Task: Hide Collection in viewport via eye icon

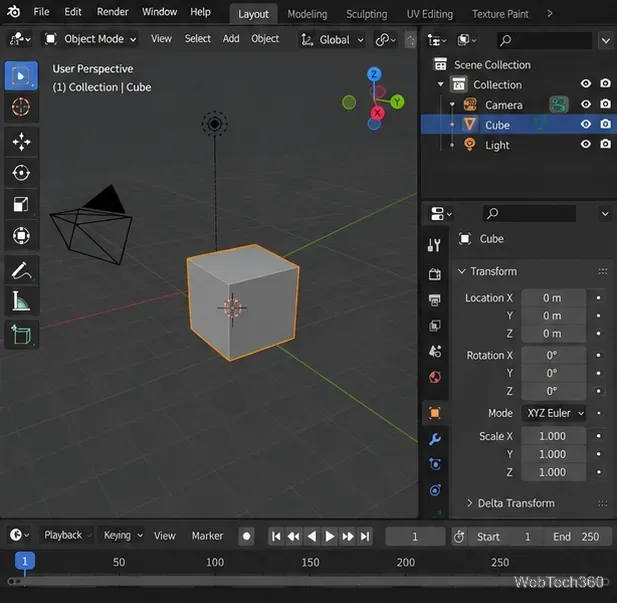Action: [x=586, y=83]
